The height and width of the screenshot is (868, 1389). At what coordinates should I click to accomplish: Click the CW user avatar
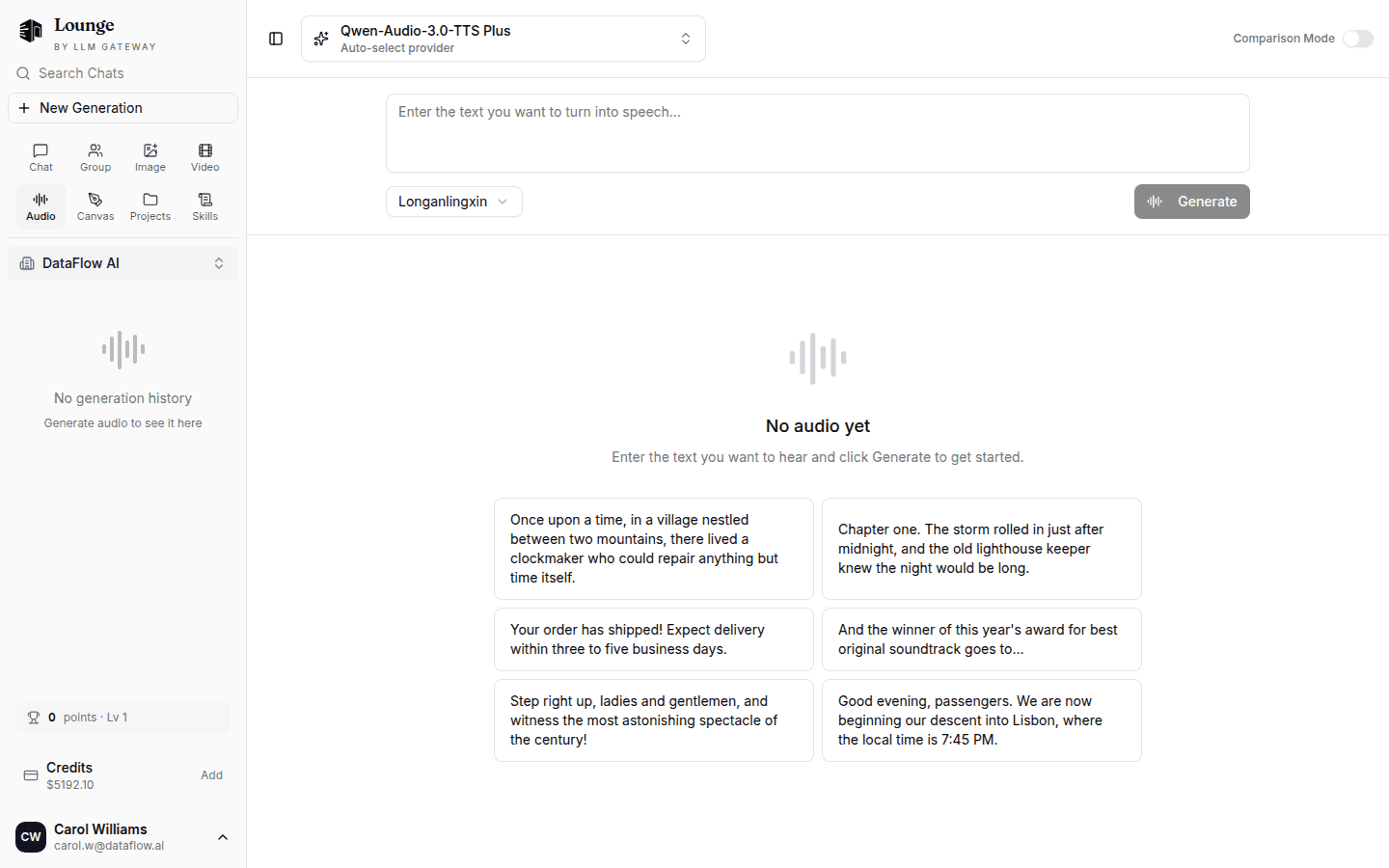pos(31,837)
